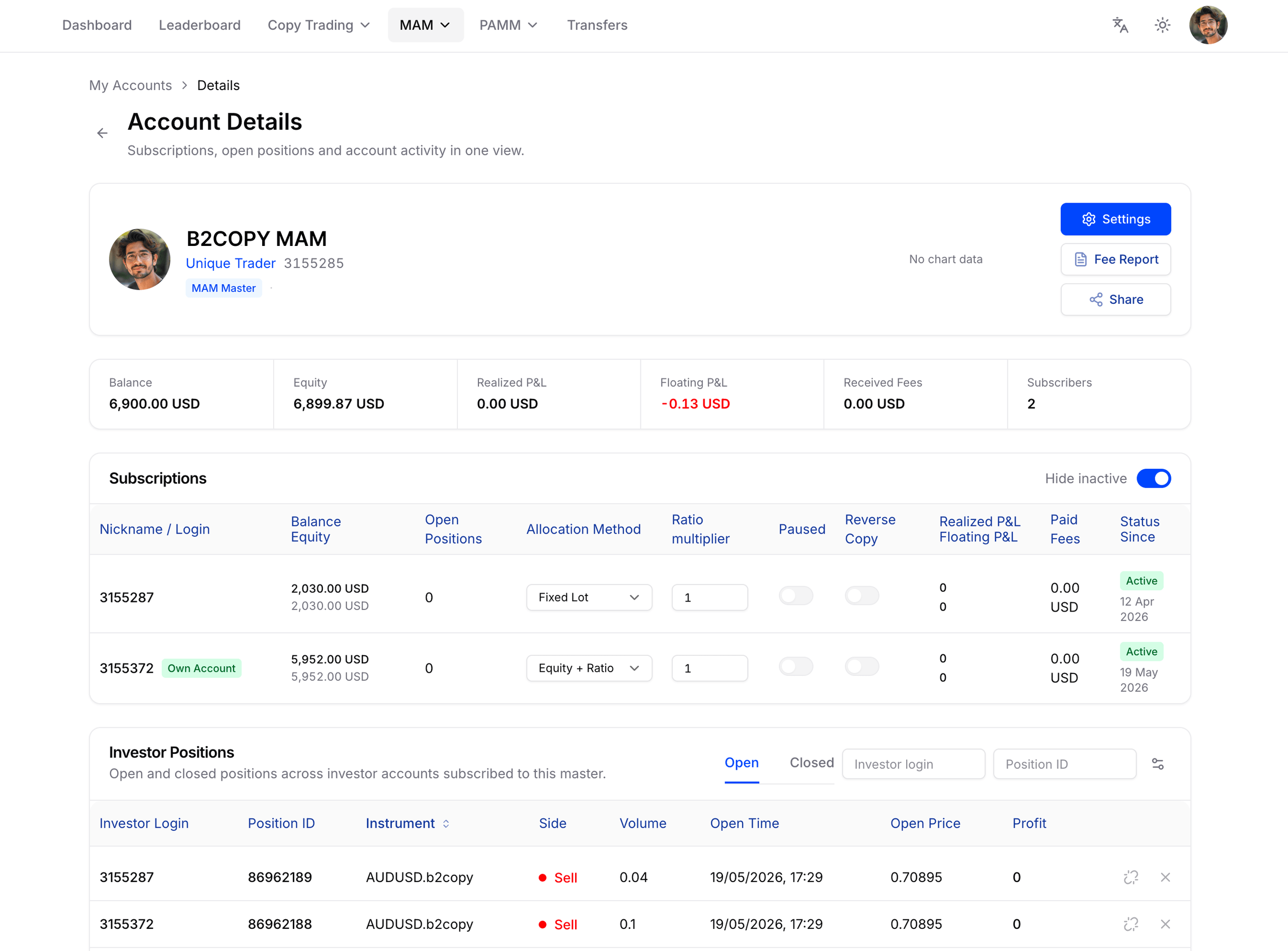Click the Volume column header

pos(642,824)
